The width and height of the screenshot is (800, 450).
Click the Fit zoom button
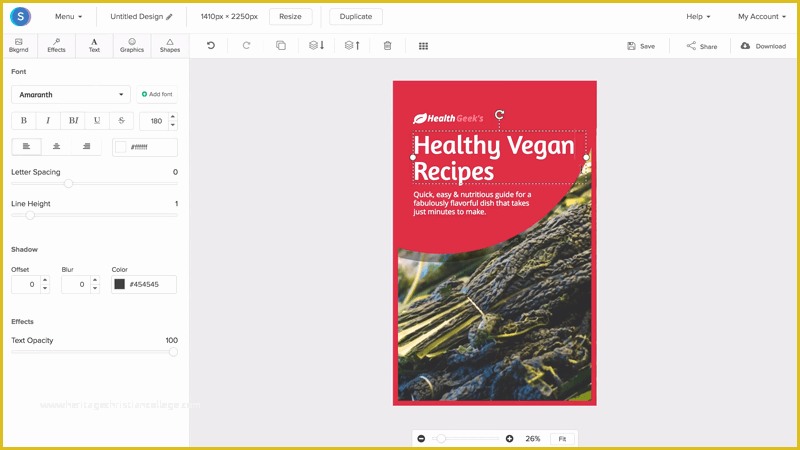click(562, 439)
